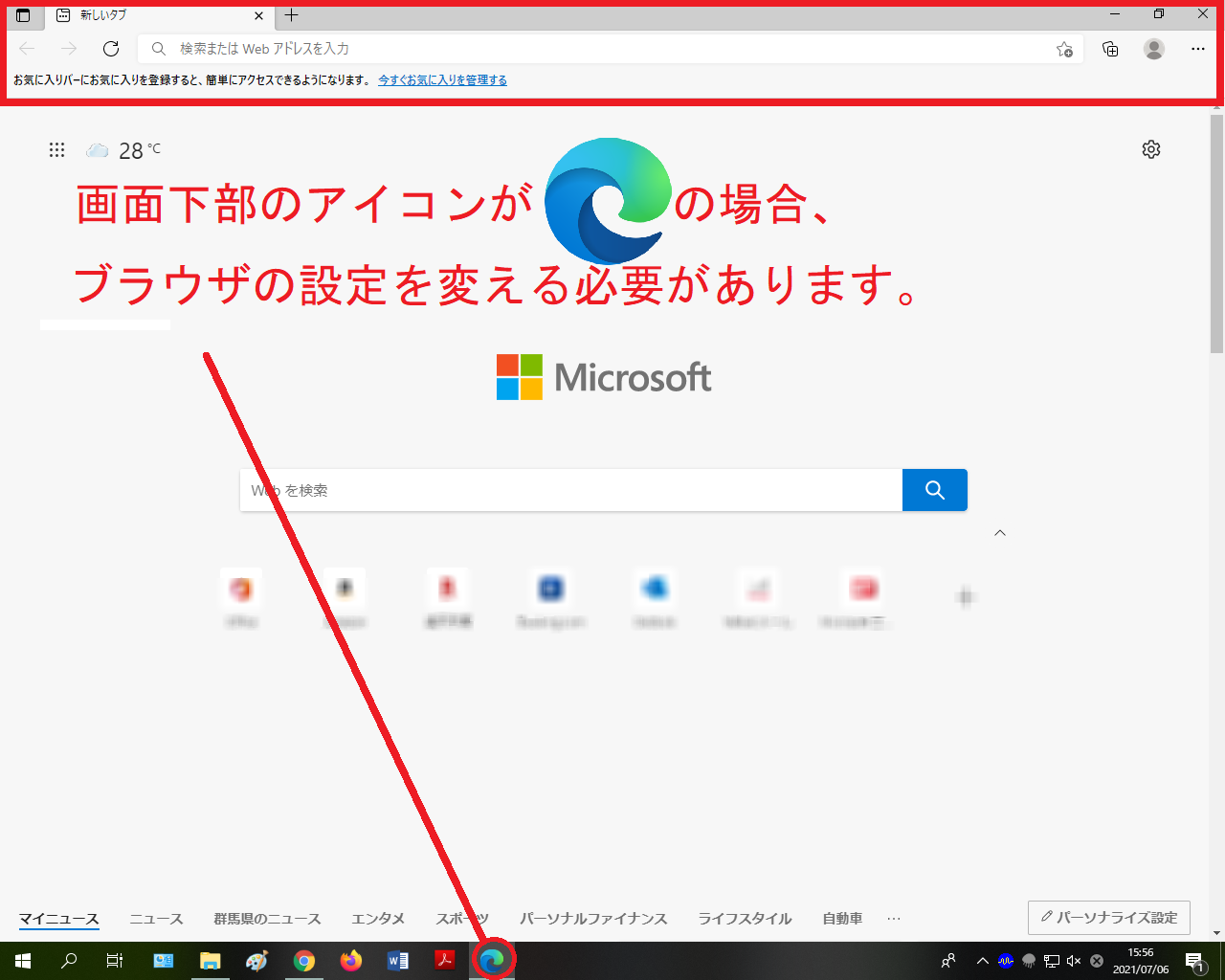The height and width of the screenshot is (980, 1225).
Task: Click the muted volume speaker icon
Action: (x=1074, y=961)
